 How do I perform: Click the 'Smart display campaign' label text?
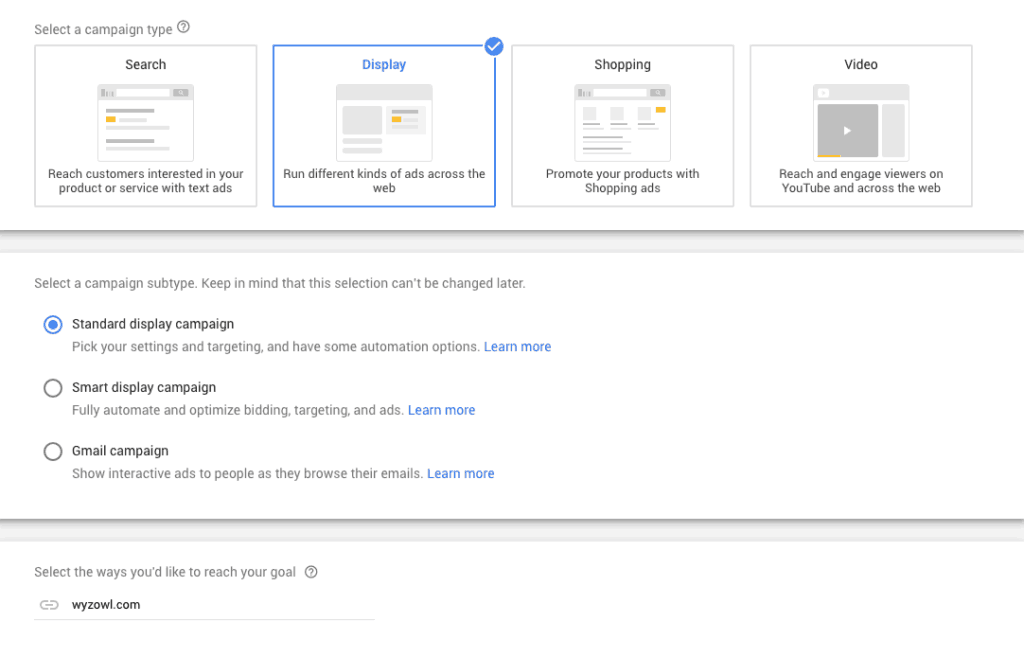[x=144, y=387]
